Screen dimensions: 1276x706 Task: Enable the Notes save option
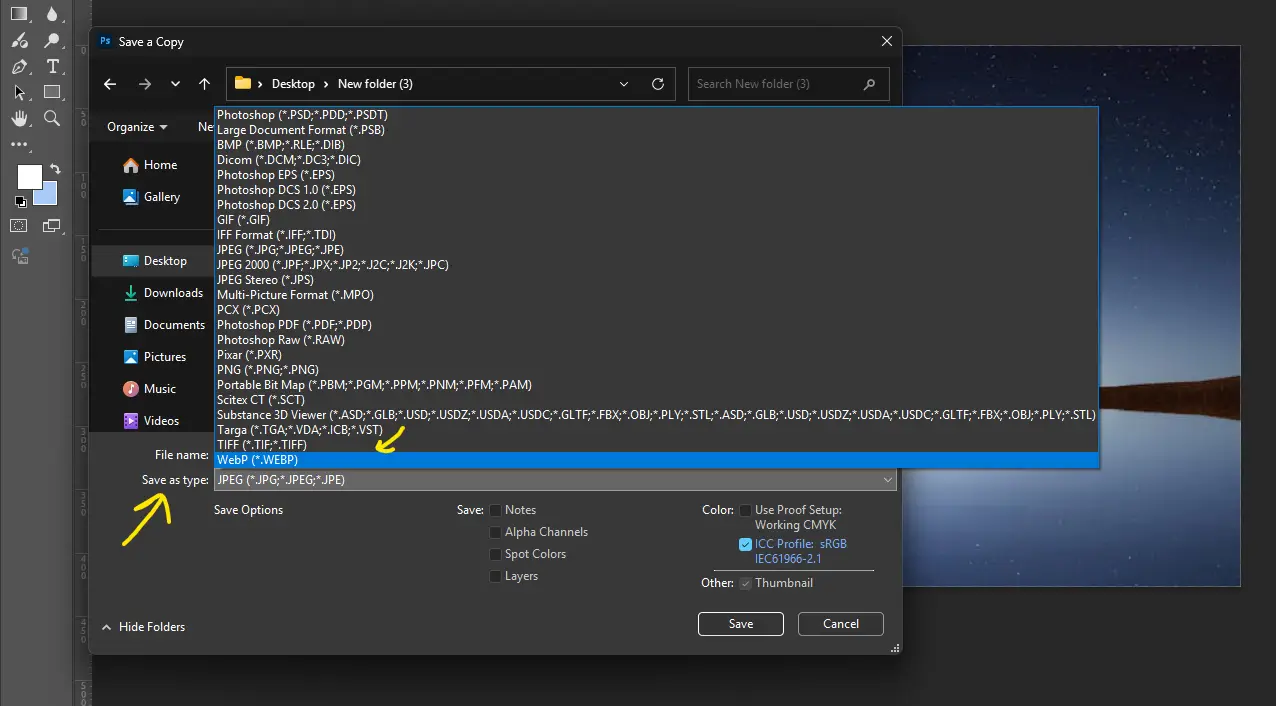[x=495, y=509]
